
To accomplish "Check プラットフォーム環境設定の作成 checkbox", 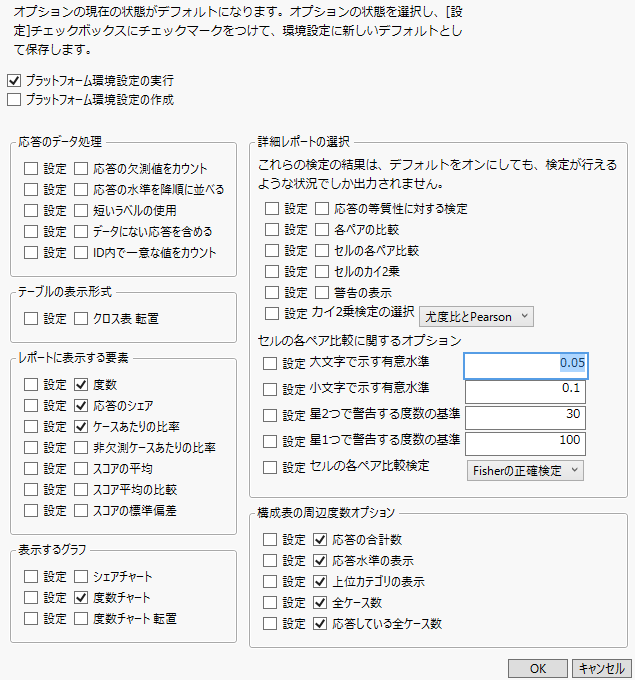I will pyautogui.click(x=14, y=100).
